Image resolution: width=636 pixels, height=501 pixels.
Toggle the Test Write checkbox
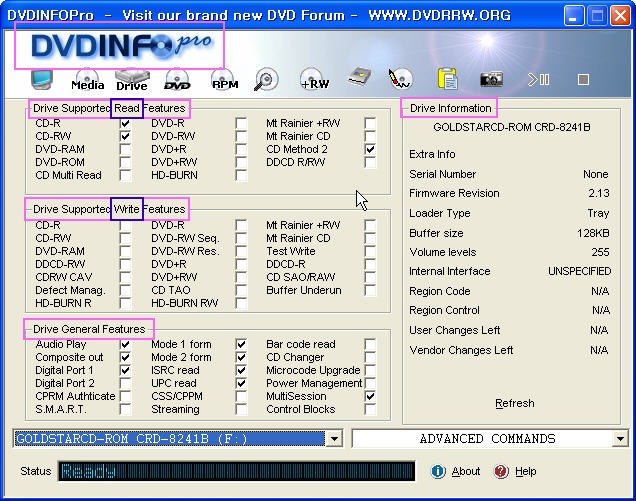click(x=370, y=251)
